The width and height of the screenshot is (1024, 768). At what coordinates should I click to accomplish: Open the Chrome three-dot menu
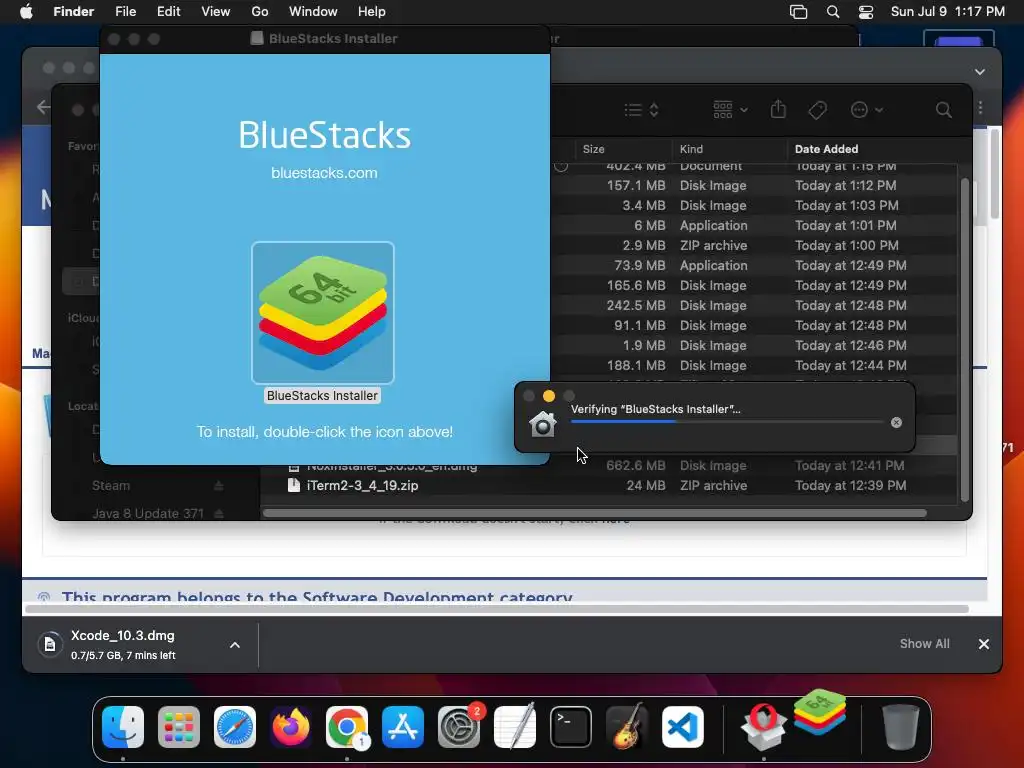pos(980,107)
